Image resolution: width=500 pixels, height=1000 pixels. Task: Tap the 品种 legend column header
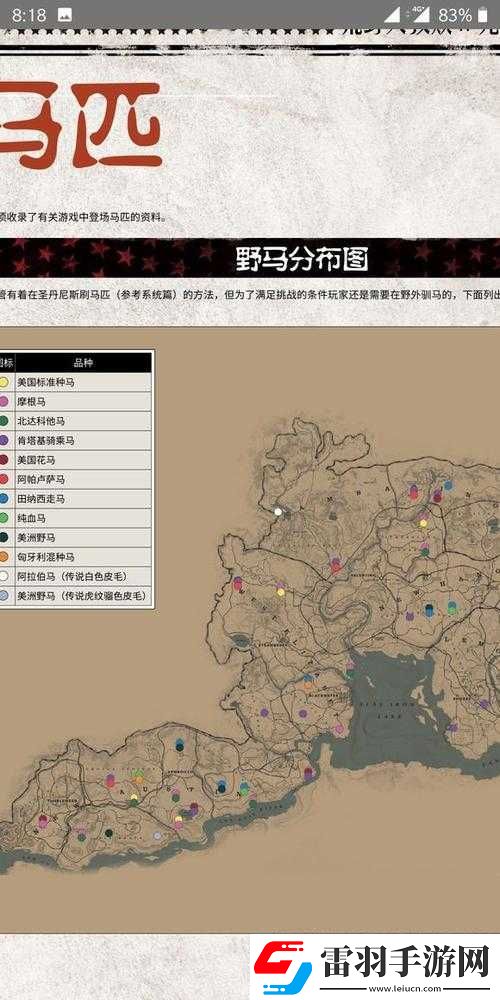(x=83, y=362)
